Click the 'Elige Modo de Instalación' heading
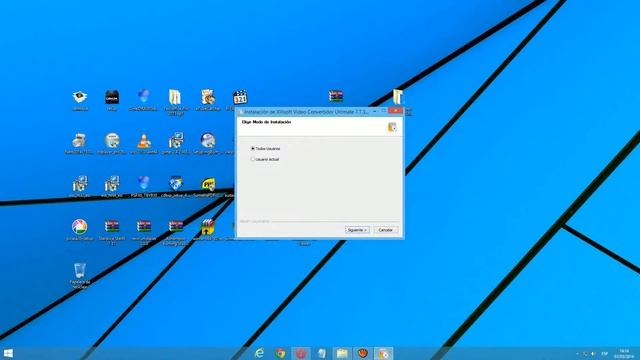640x360 pixels. pyautogui.click(x=266, y=122)
